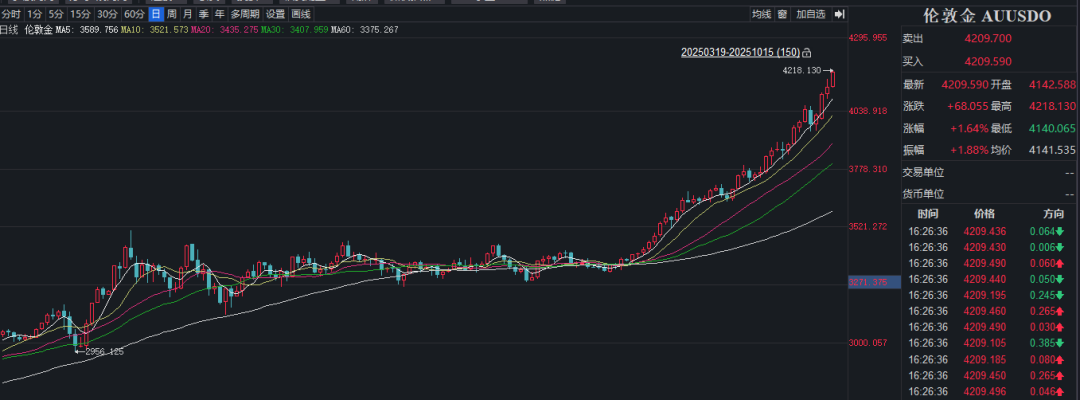Select the 5分 period
1080x400 pixels.
pyautogui.click(x=56, y=14)
